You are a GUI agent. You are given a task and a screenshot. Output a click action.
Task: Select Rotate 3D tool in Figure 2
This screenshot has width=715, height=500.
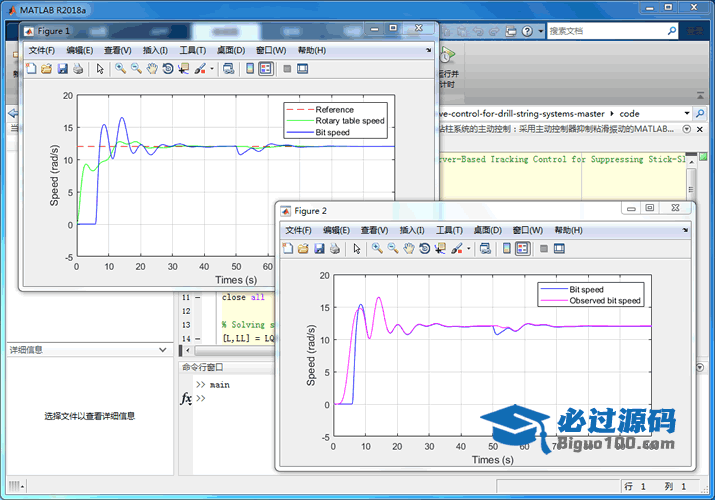tap(425, 248)
